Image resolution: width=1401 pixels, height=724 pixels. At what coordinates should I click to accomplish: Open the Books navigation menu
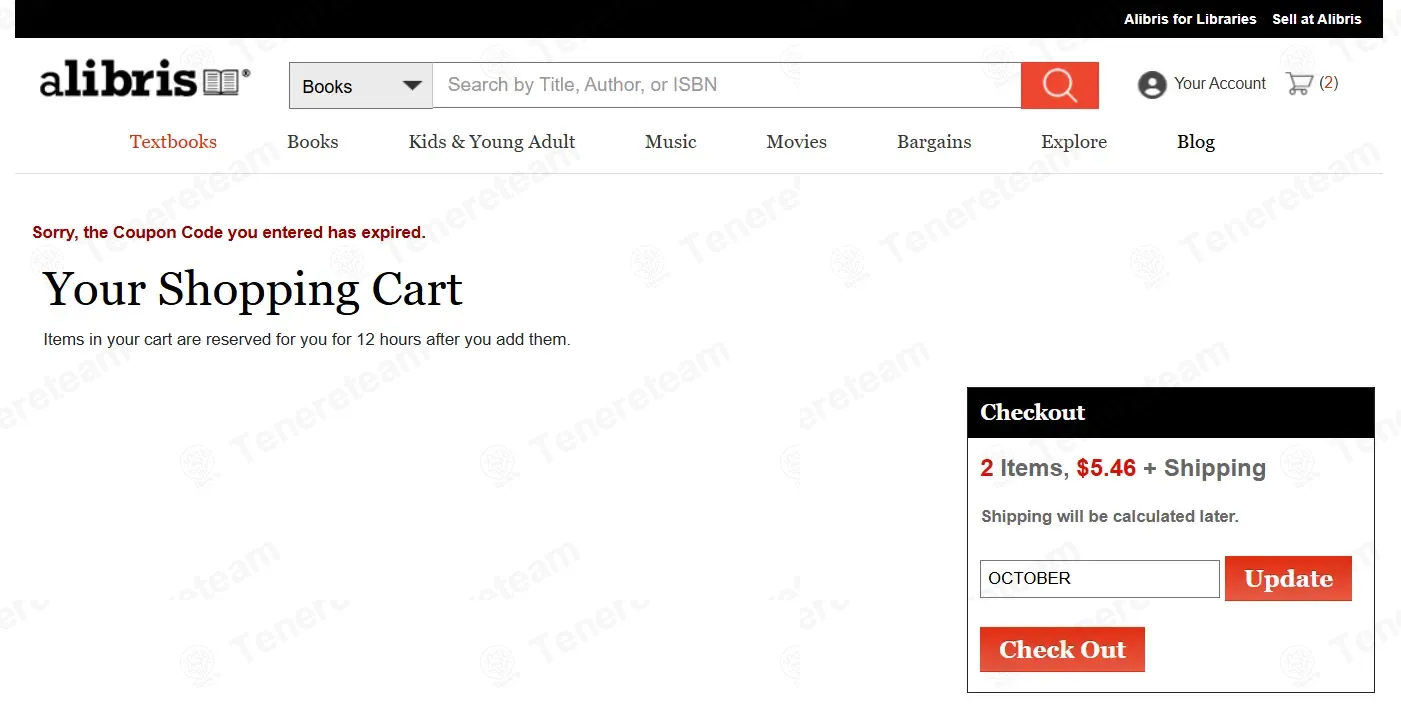click(313, 142)
